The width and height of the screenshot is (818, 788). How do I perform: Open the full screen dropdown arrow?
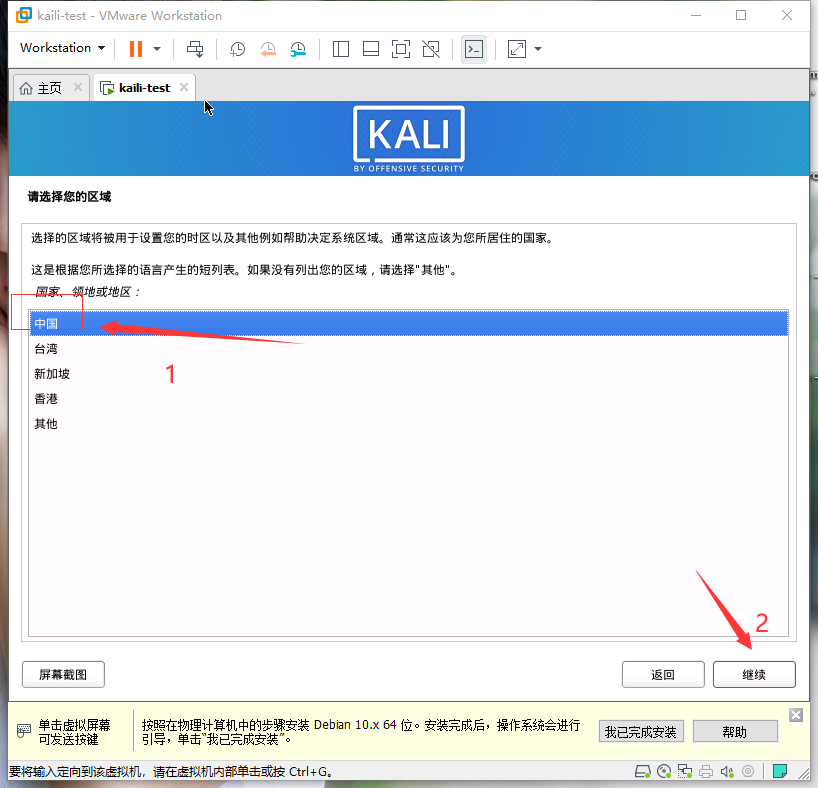point(537,49)
